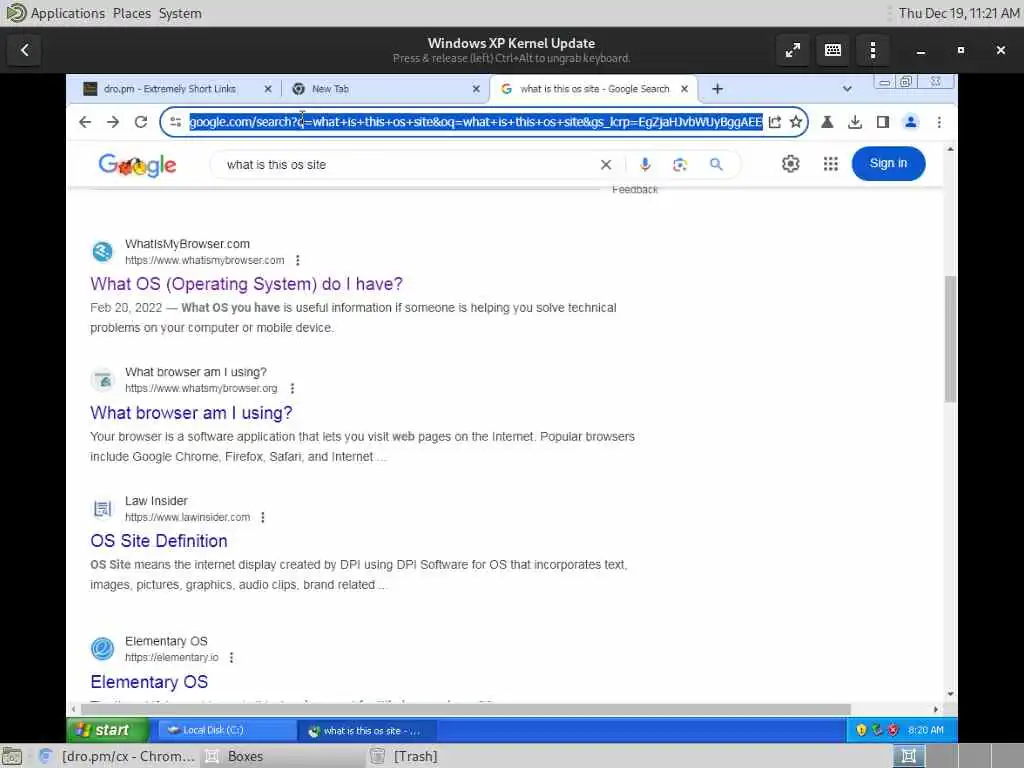Viewport: 1024px width, 768px height.
Task: Click the Sign in button
Action: 888,163
